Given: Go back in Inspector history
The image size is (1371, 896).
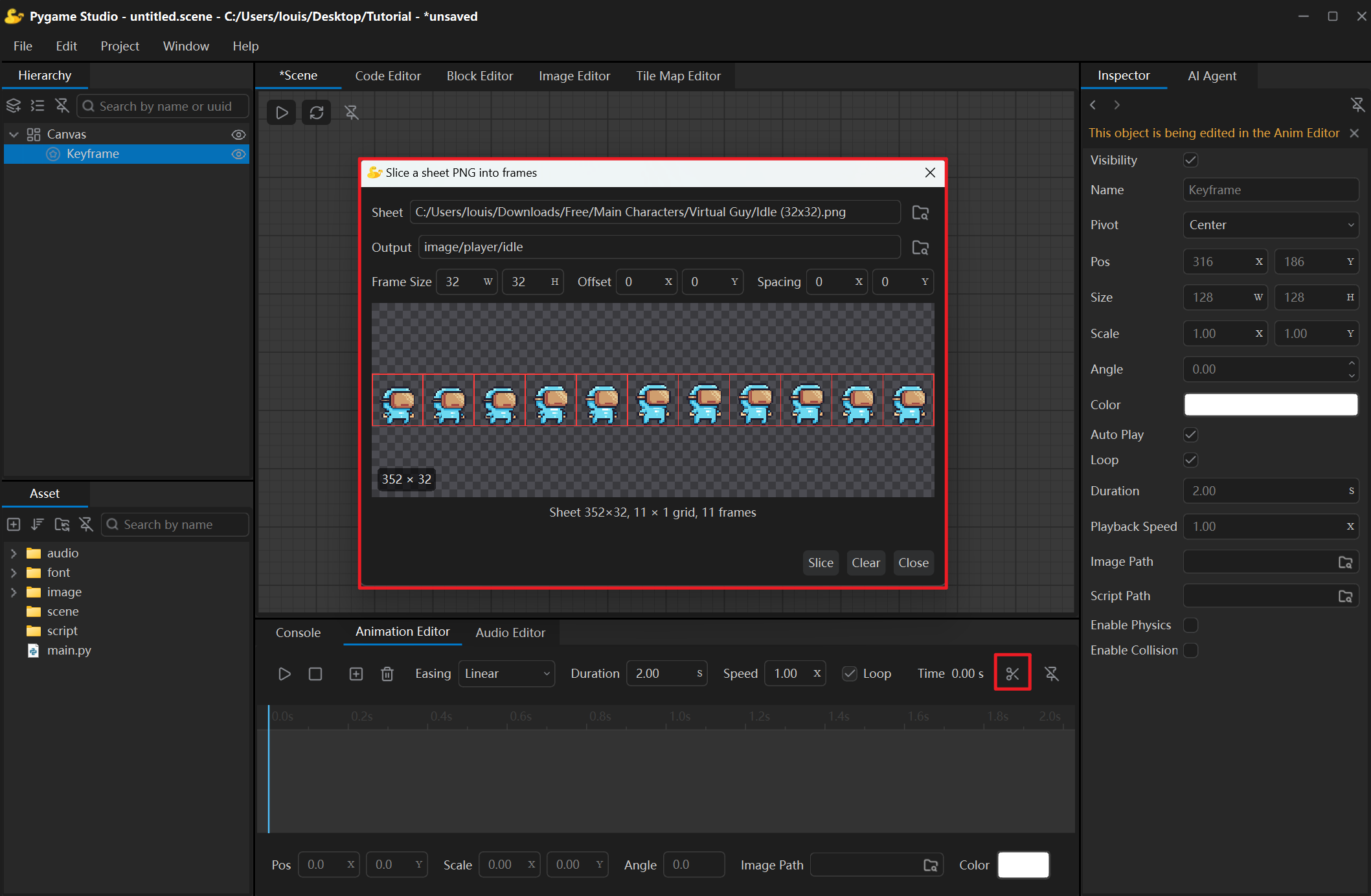Looking at the screenshot, I should (x=1093, y=105).
